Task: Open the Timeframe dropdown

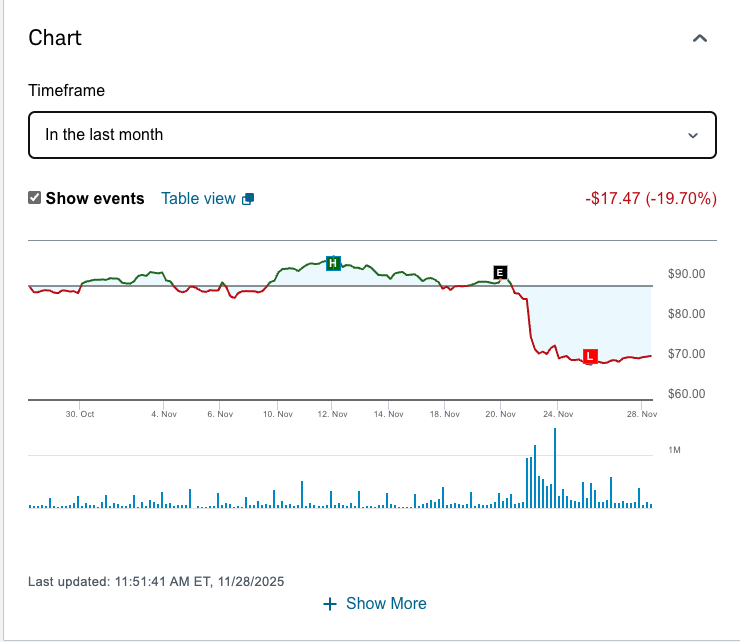Action: point(372,135)
